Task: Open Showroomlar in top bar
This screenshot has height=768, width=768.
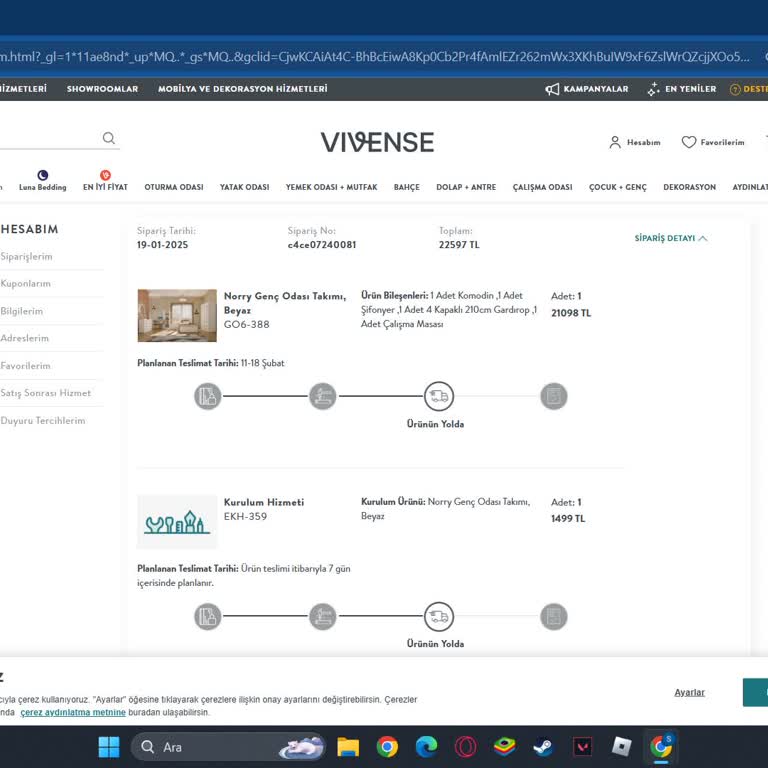Action: pos(102,89)
